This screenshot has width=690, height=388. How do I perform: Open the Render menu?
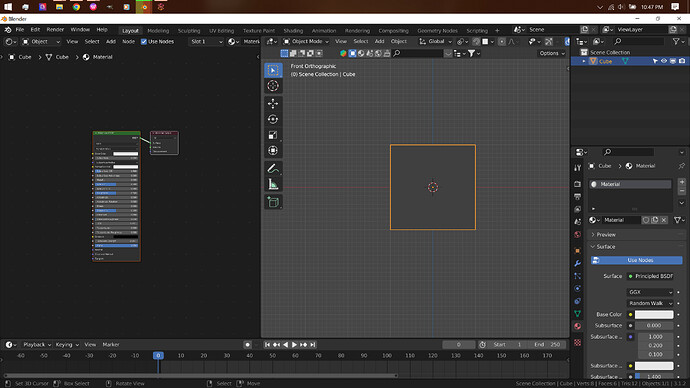(x=55, y=29)
